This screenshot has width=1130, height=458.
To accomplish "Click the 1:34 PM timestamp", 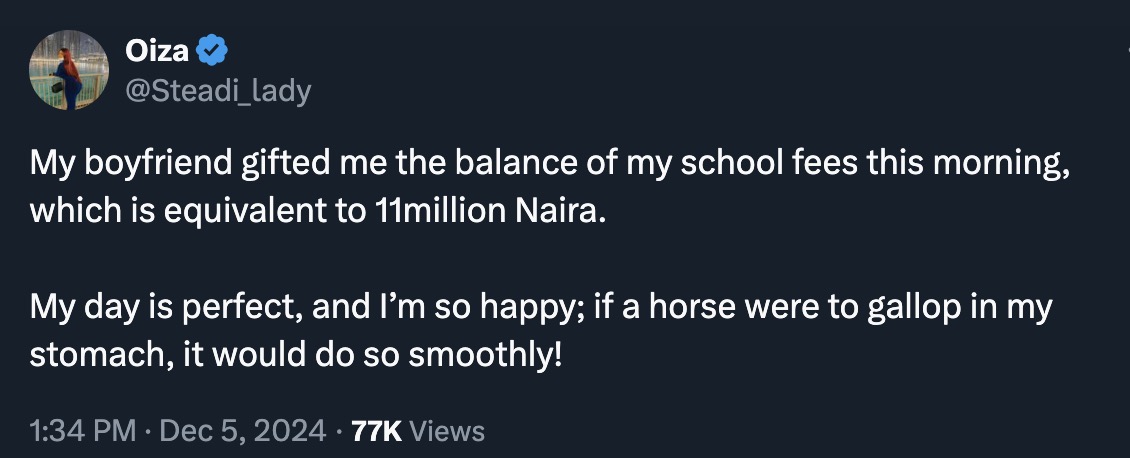I will [x=83, y=431].
